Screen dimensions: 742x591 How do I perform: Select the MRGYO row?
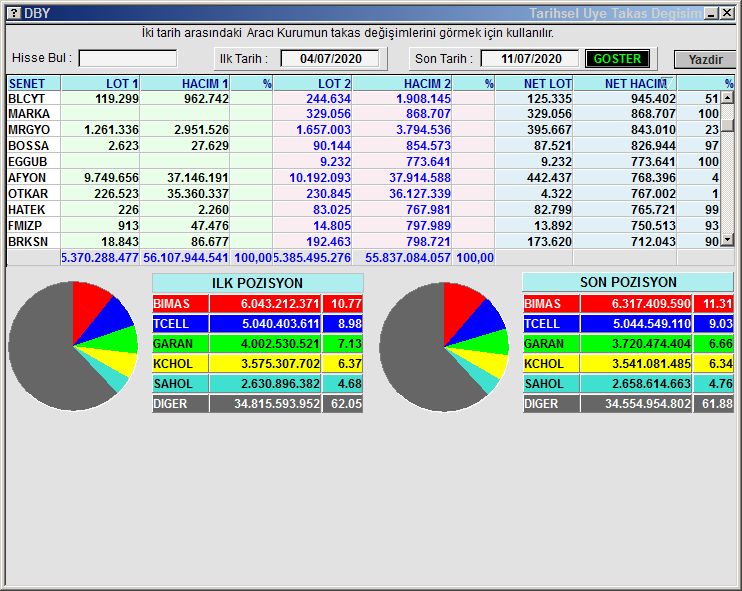click(363, 130)
